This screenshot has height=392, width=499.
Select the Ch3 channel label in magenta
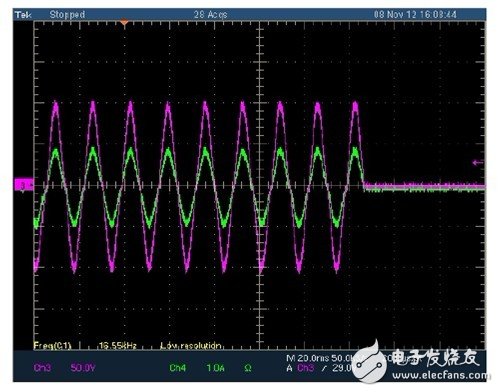[x=42, y=368]
